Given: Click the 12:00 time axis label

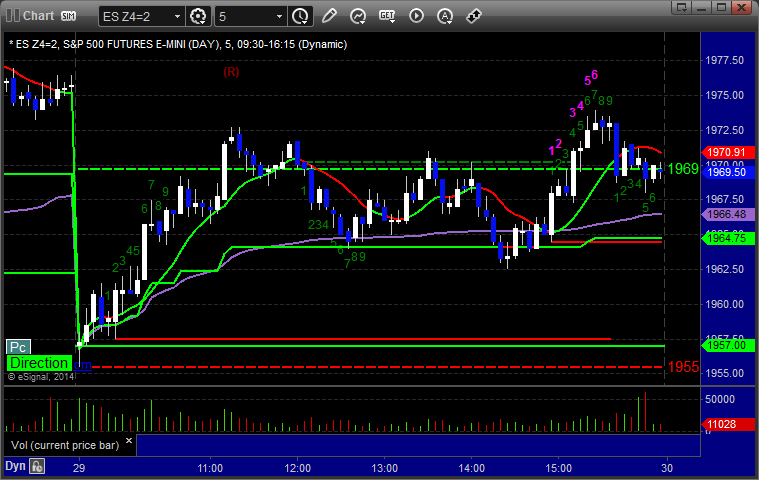Looking at the screenshot, I should tap(297, 468).
